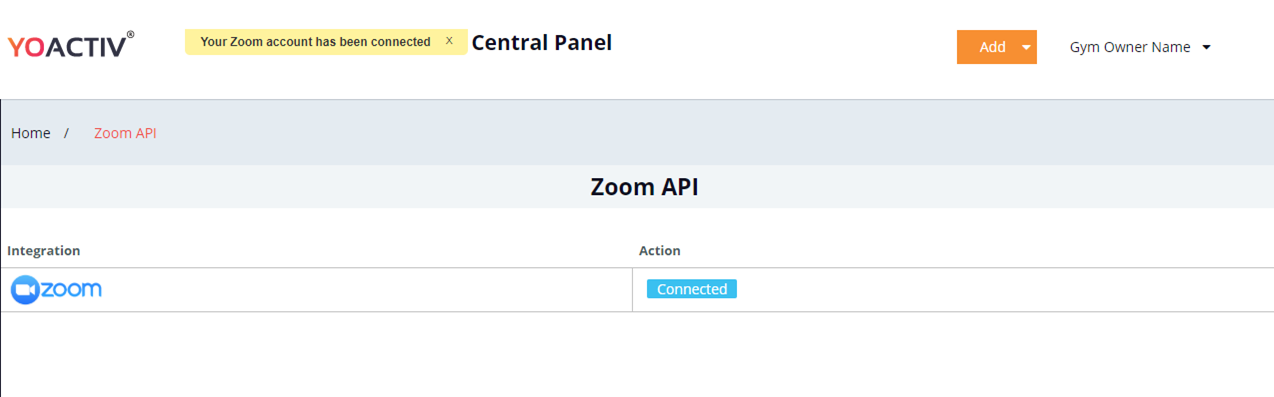Screen dimensions: 1274x397
Task: Click the yellow notification banner background
Action: [326, 42]
